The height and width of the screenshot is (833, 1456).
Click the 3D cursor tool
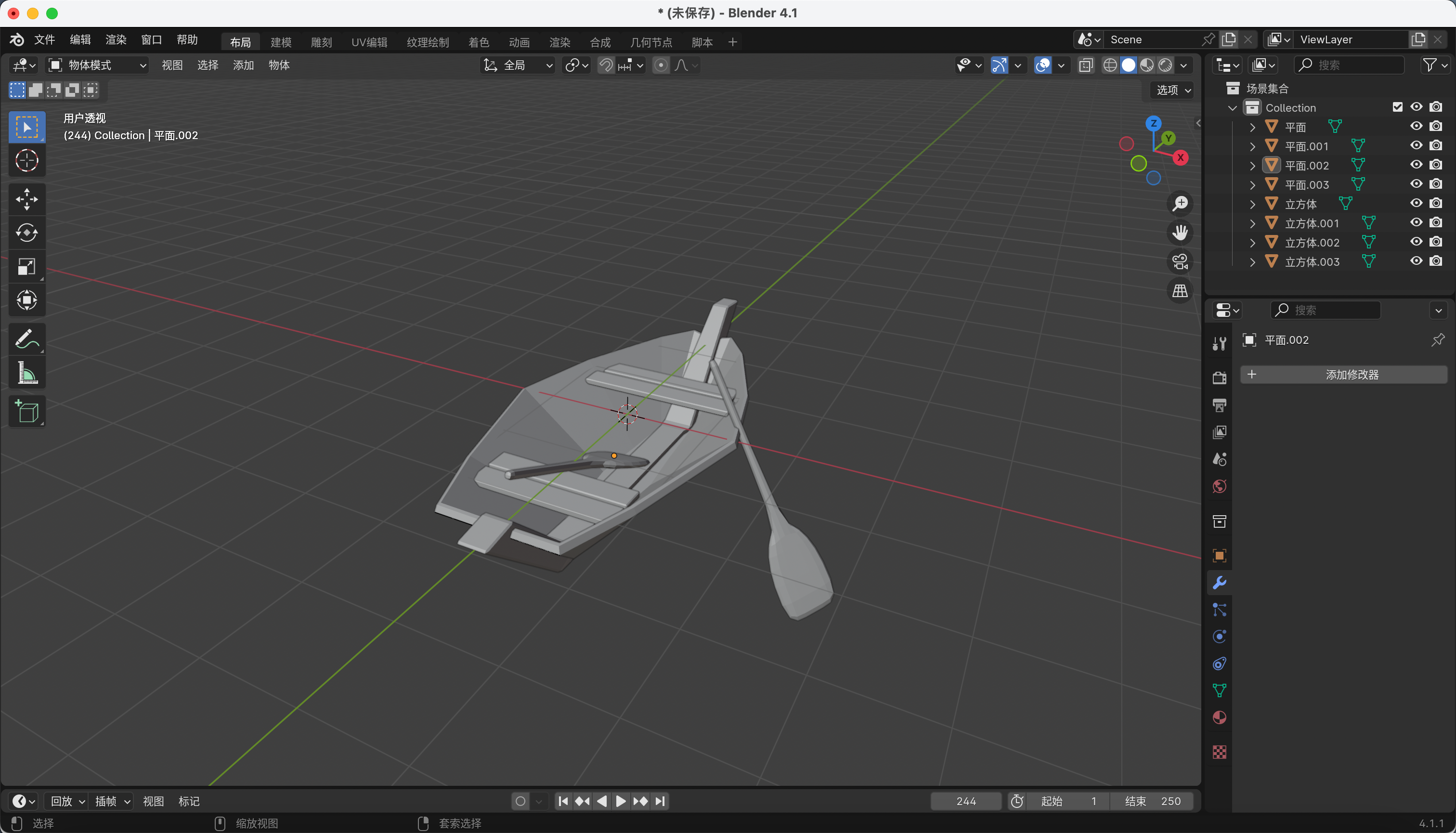tap(26, 161)
